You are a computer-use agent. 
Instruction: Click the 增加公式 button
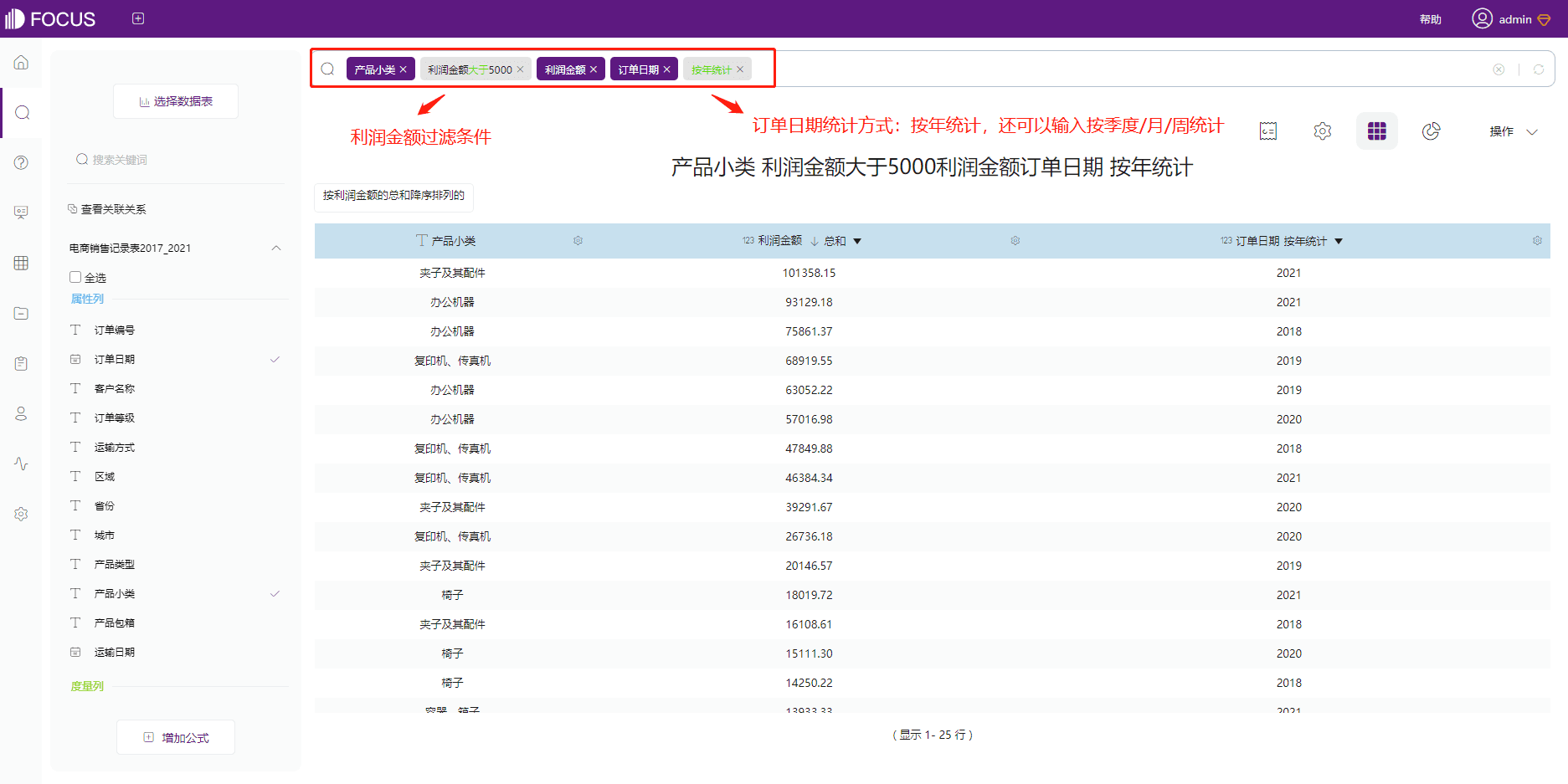point(176,737)
